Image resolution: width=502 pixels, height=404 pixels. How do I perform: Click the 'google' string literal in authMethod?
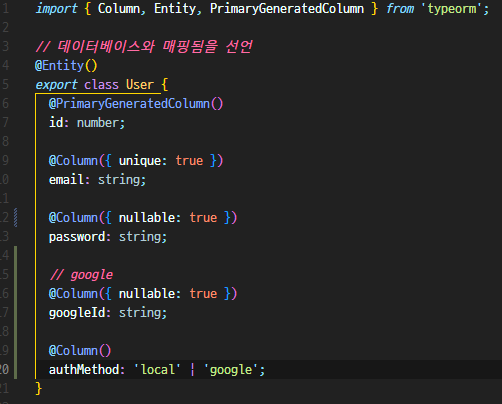(231, 370)
